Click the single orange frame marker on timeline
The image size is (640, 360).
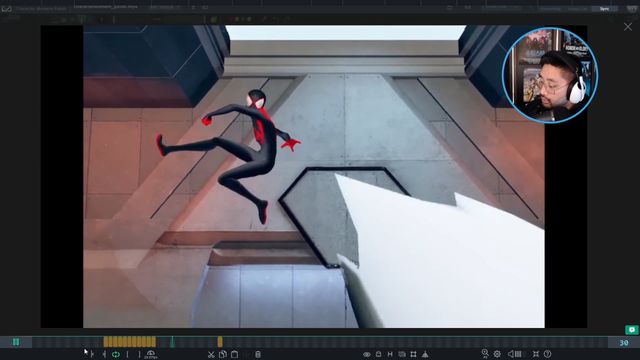(220, 342)
